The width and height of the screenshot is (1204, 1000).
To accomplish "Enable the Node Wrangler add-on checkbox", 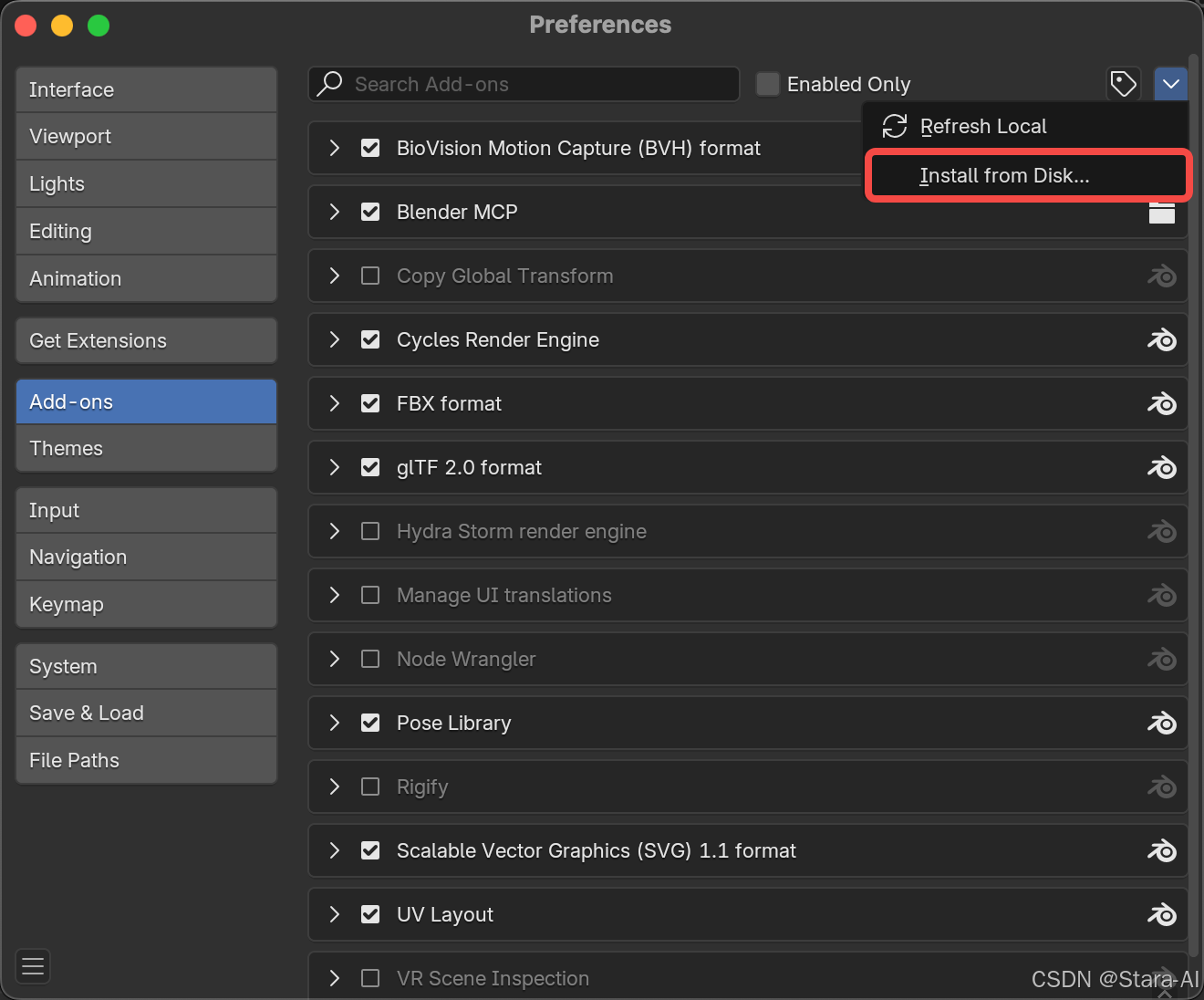I will (370, 659).
